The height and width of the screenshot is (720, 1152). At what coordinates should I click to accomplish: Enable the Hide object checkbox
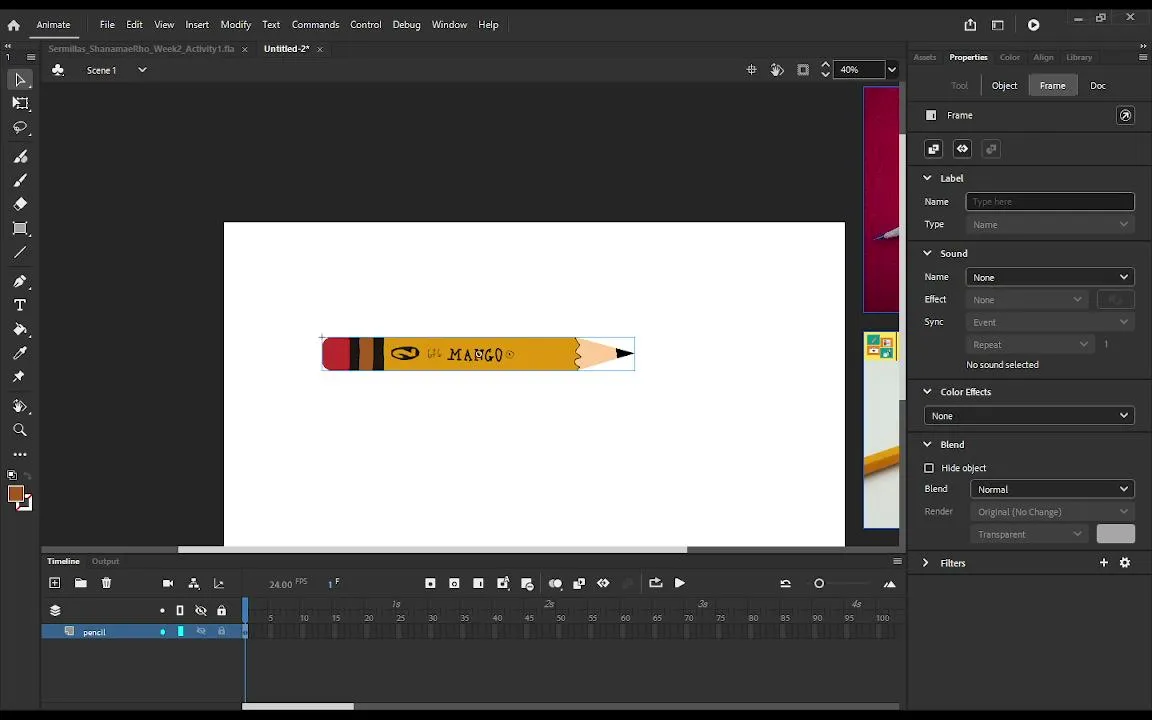coord(929,468)
